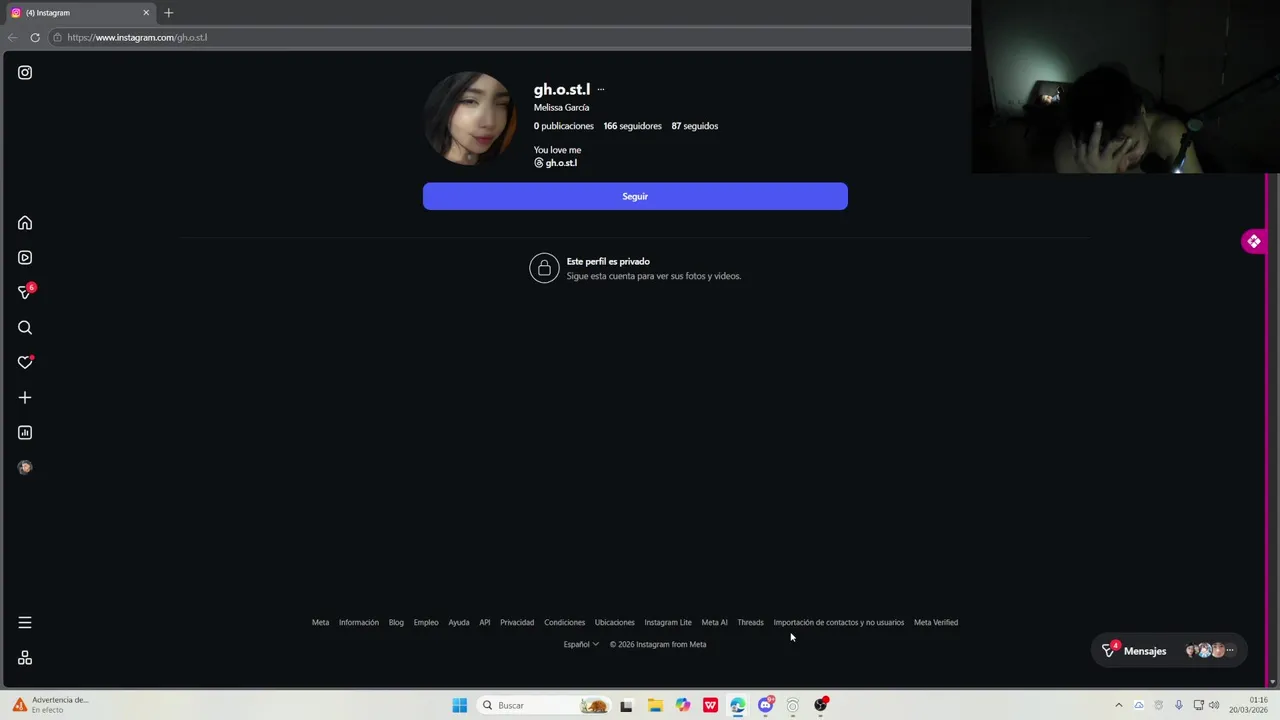Screen dimensions: 1280x720
Task: Click the Este perfil es privado heading
Action: pos(608,261)
